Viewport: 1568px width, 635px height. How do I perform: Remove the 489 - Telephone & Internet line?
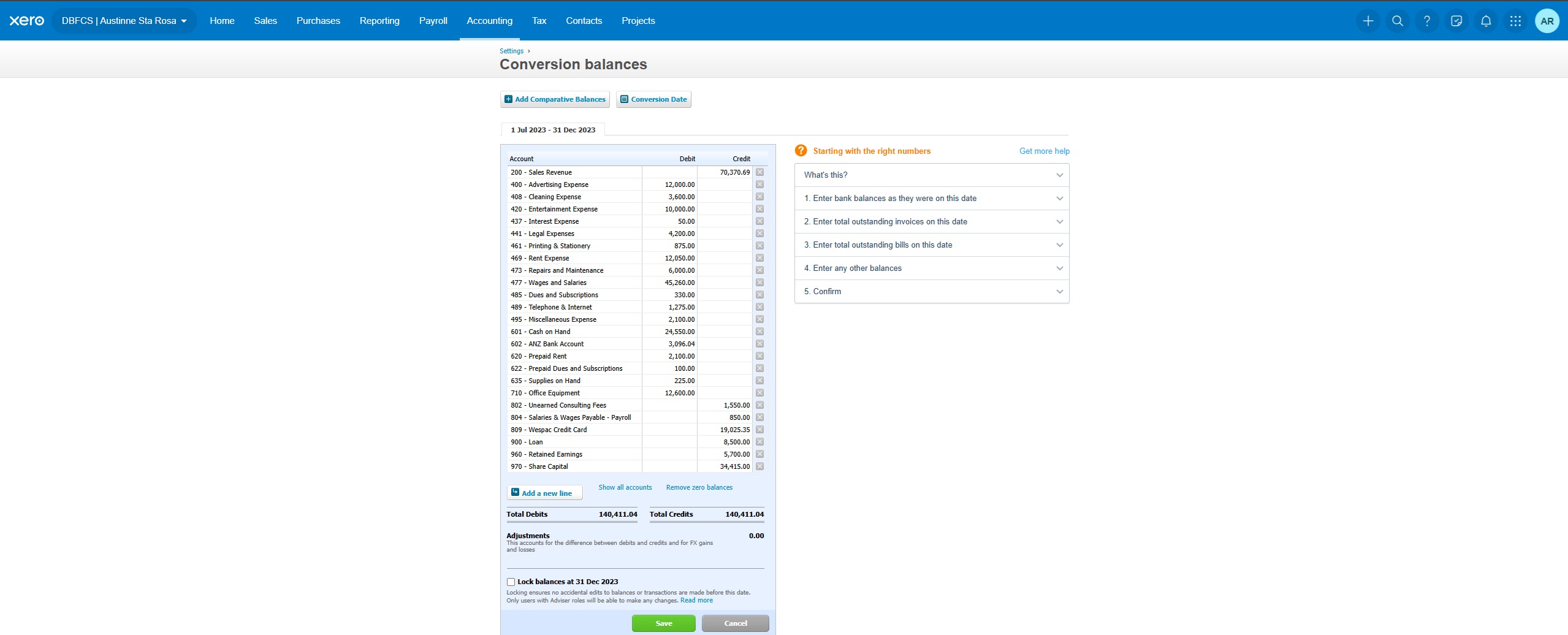click(759, 307)
